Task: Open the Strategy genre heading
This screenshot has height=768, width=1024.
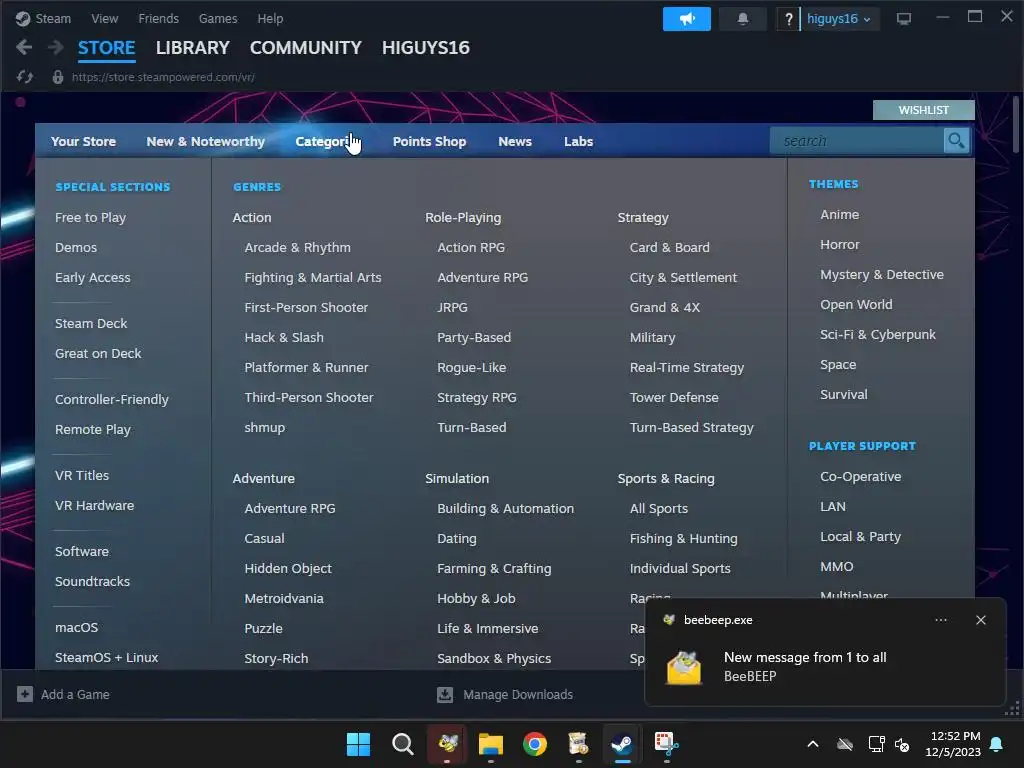Action: coord(643,217)
